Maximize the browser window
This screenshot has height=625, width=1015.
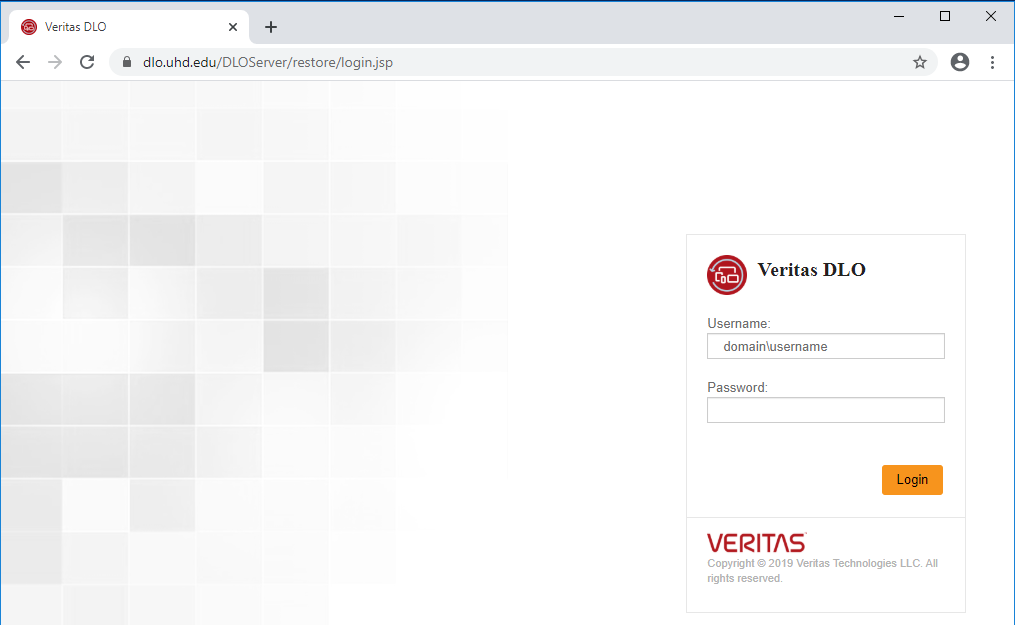(x=945, y=16)
